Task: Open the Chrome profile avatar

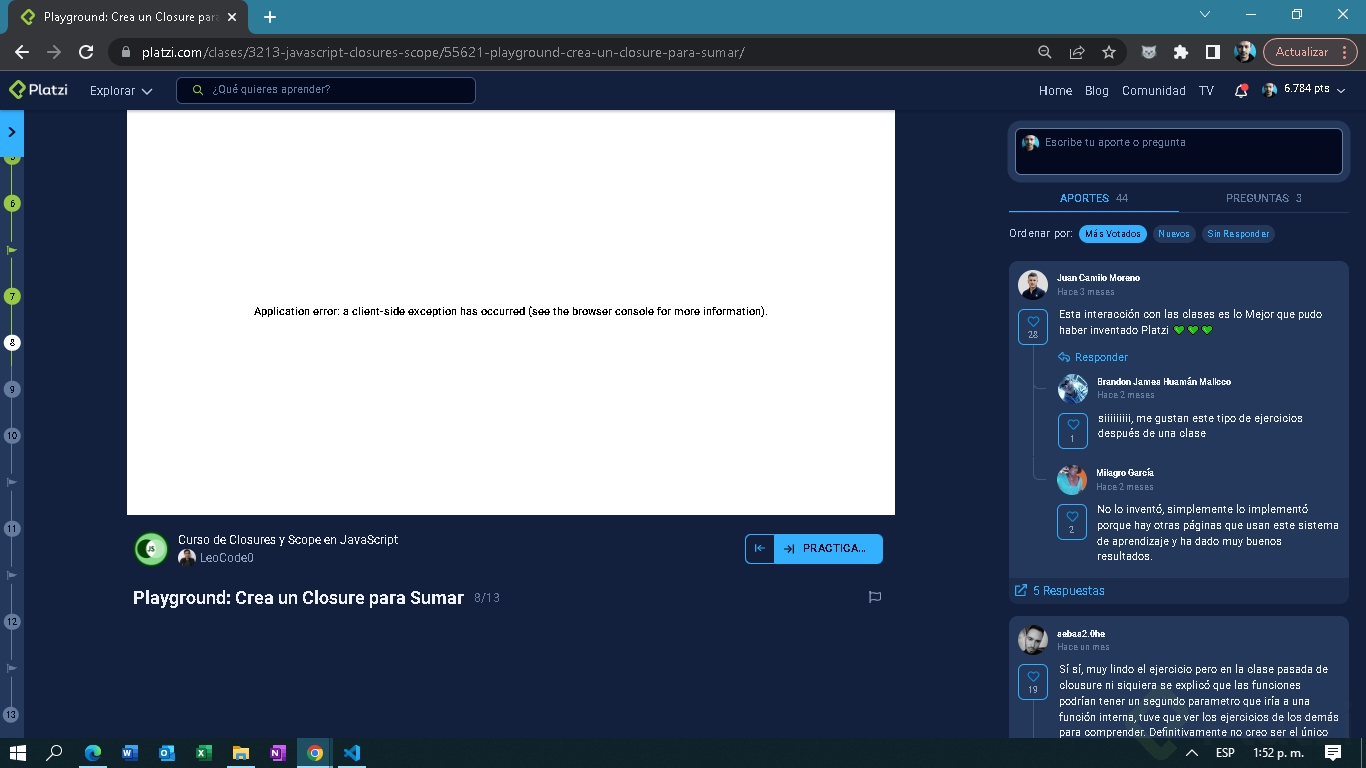Action: point(1244,52)
